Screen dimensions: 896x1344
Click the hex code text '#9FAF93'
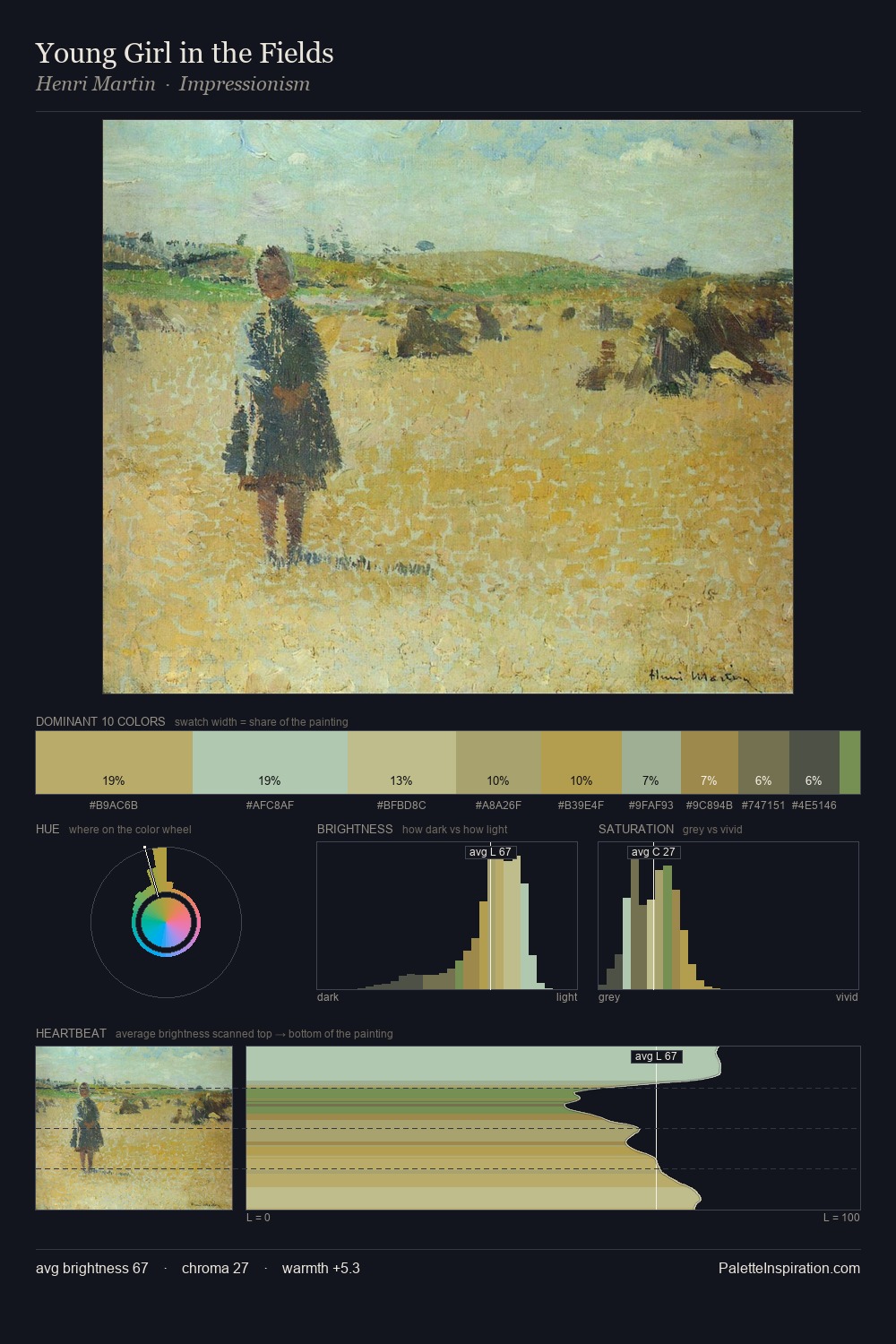coord(651,806)
